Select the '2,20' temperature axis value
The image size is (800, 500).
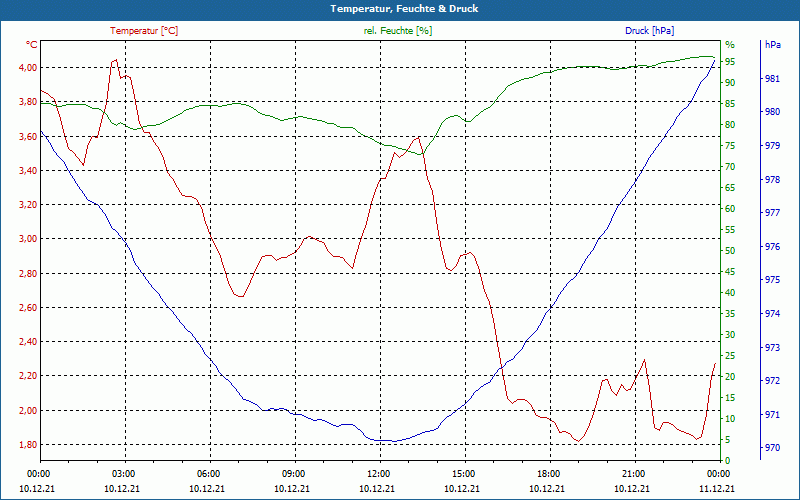(x=28, y=376)
